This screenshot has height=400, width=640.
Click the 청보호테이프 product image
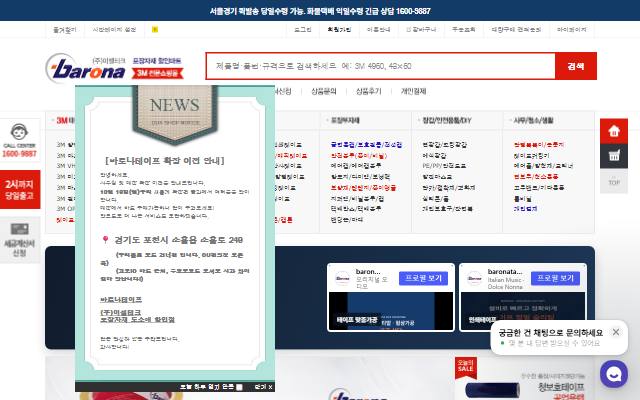(492, 390)
